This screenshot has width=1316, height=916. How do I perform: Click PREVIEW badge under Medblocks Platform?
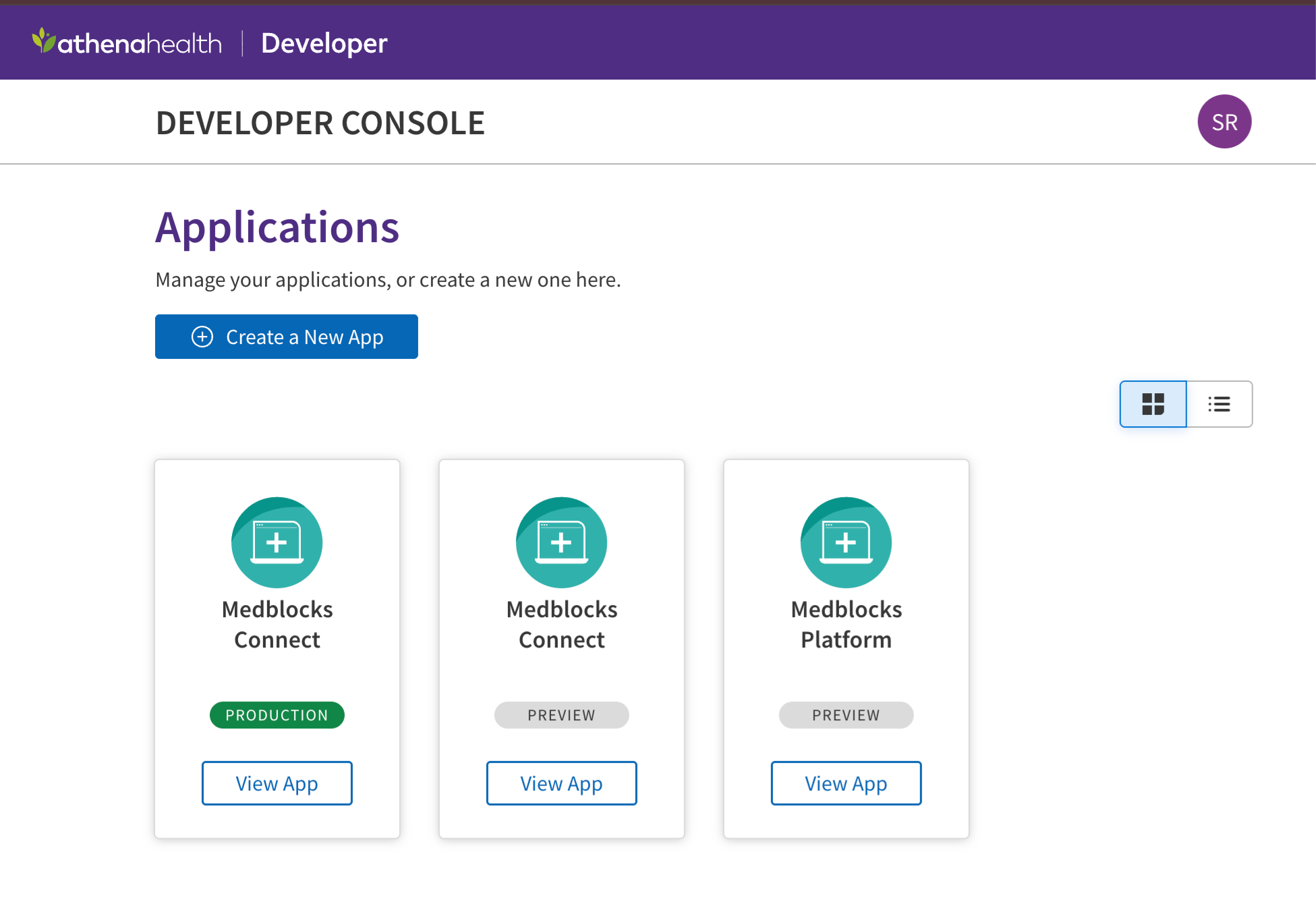point(847,715)
